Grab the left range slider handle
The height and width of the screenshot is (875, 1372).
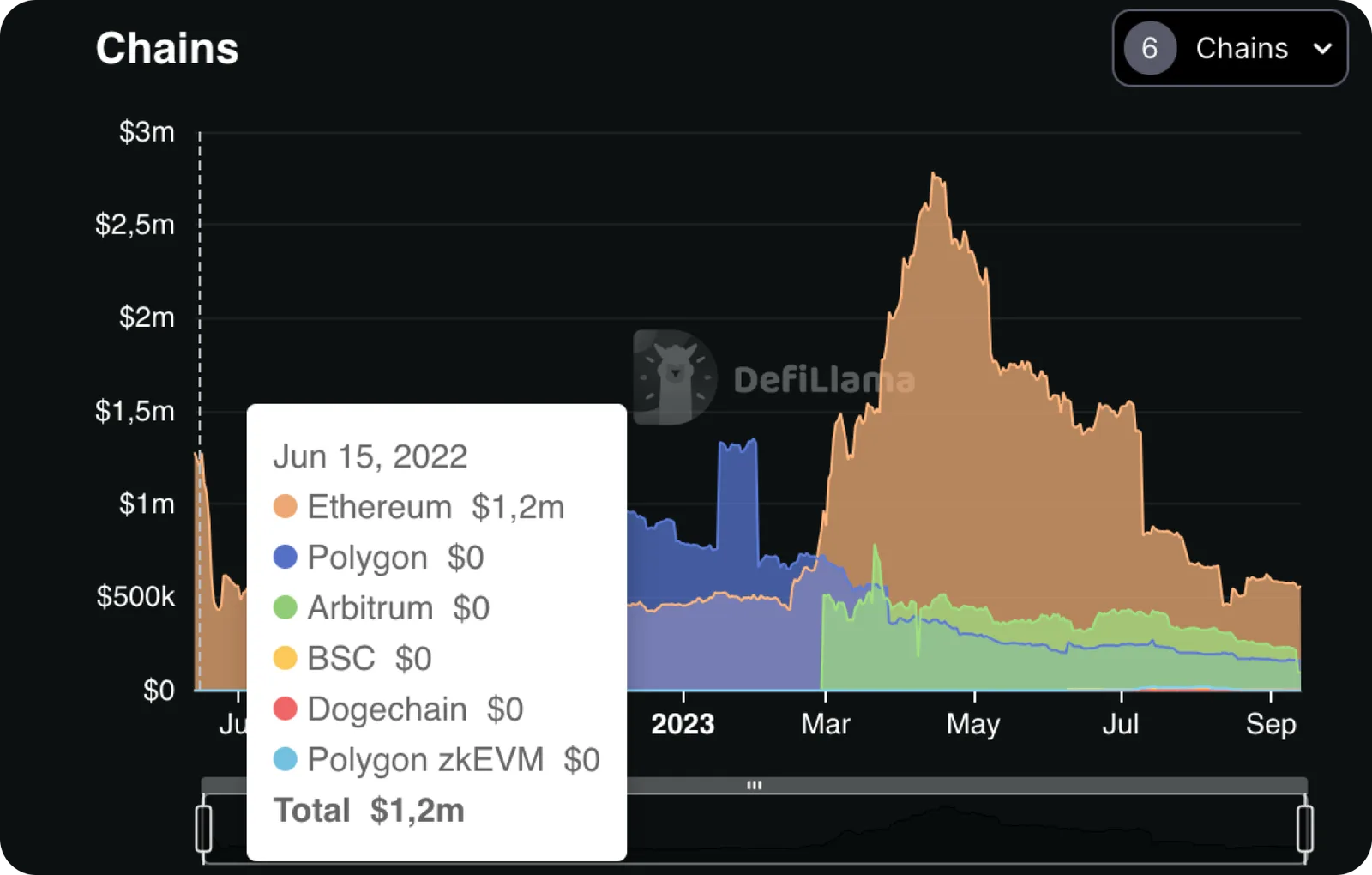pos(204,828)
